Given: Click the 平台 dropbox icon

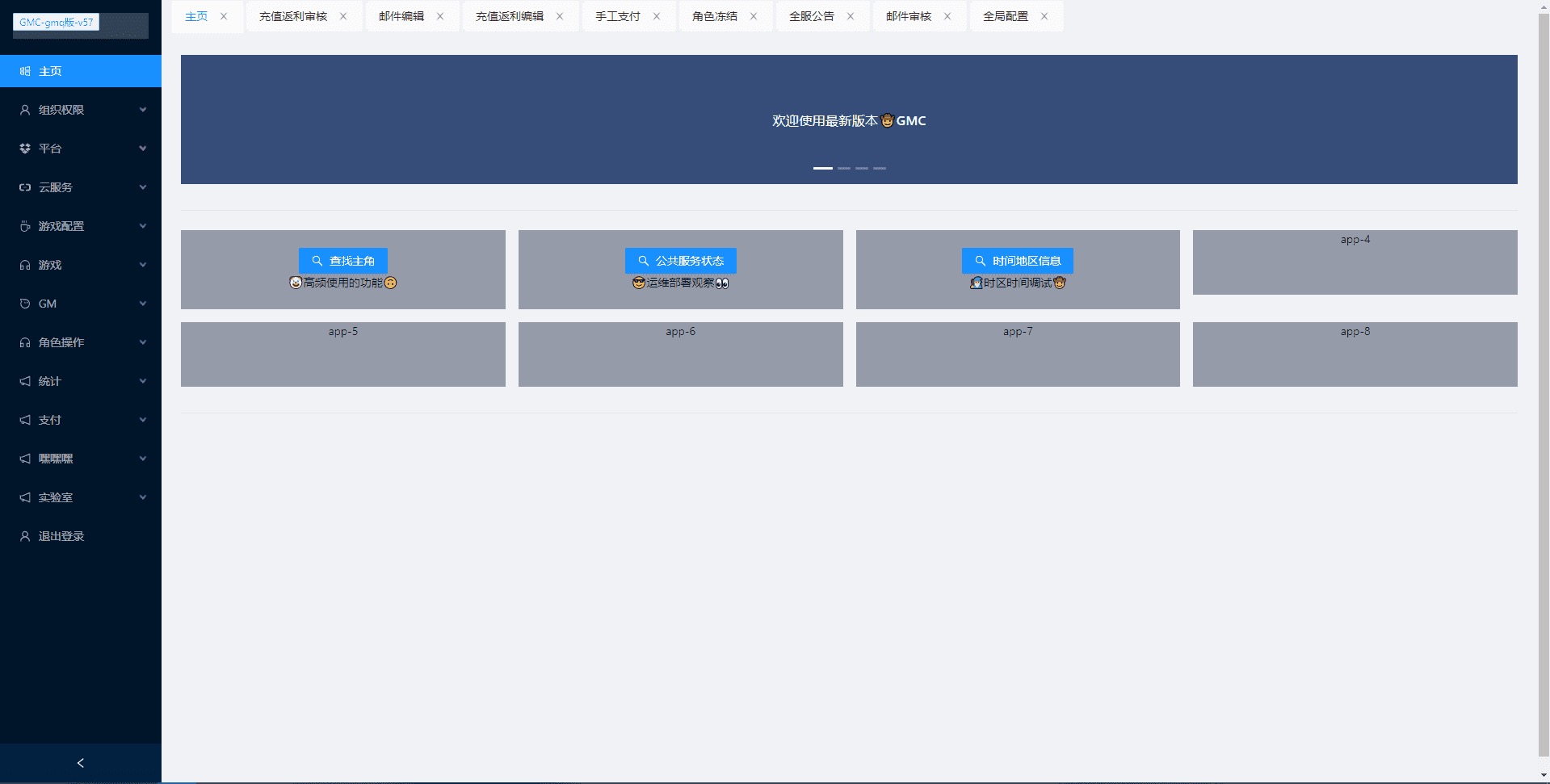Looking at the screenshot, I should pyautogui.click(x=25, y=149).
